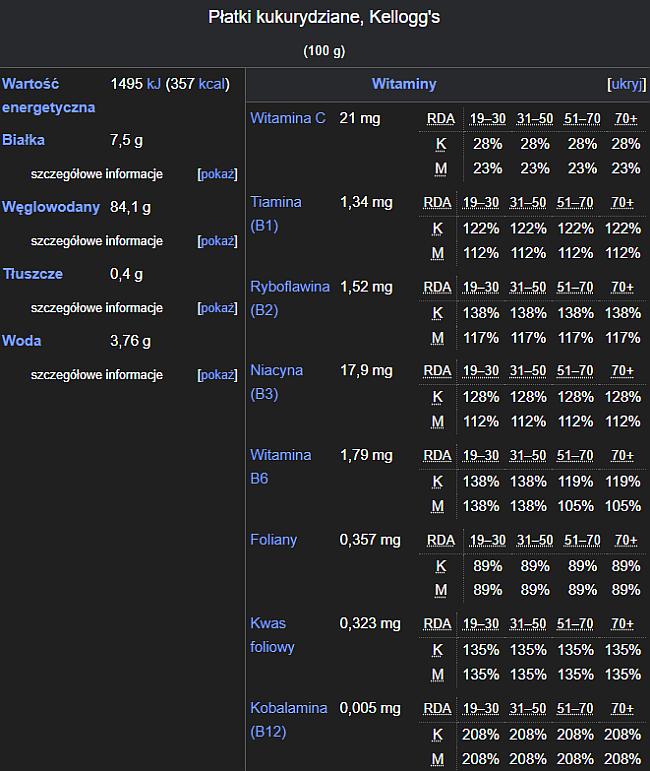Screen dimensions: 650x771
Task: Click RDA abbreviation in Ryboflawina row
Action: pyautogui.click(x=437, y=287)
